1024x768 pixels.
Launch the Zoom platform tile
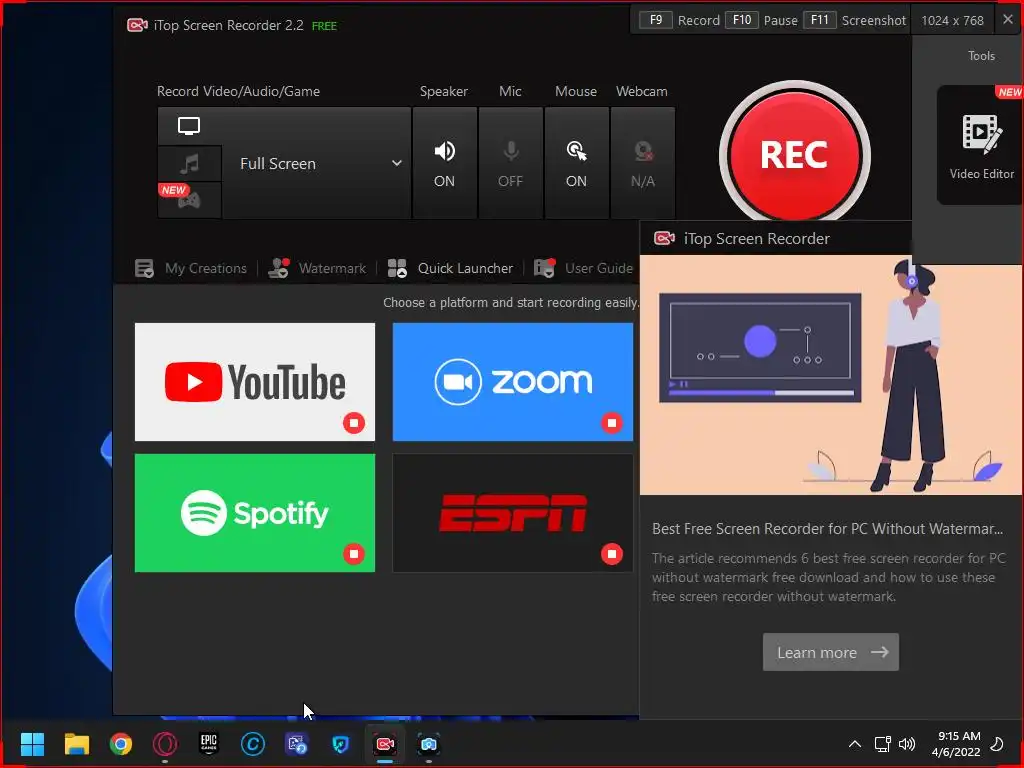[x=513, y=382]
